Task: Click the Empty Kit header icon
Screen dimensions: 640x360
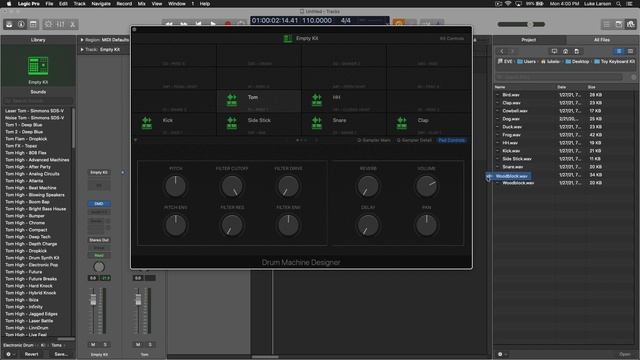Action: click(x=288, y=38)
